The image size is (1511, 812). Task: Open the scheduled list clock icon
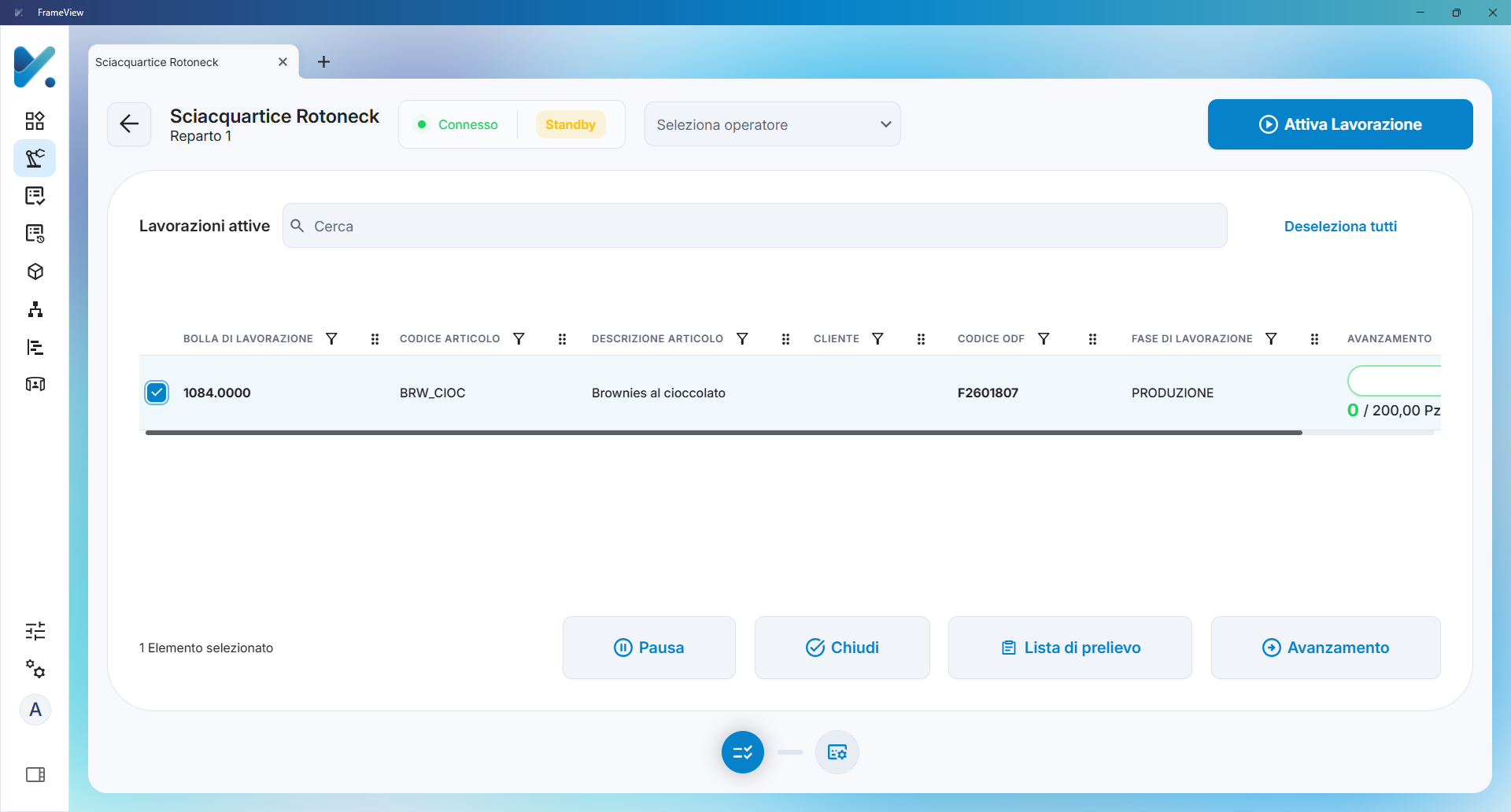pos(35,234)
